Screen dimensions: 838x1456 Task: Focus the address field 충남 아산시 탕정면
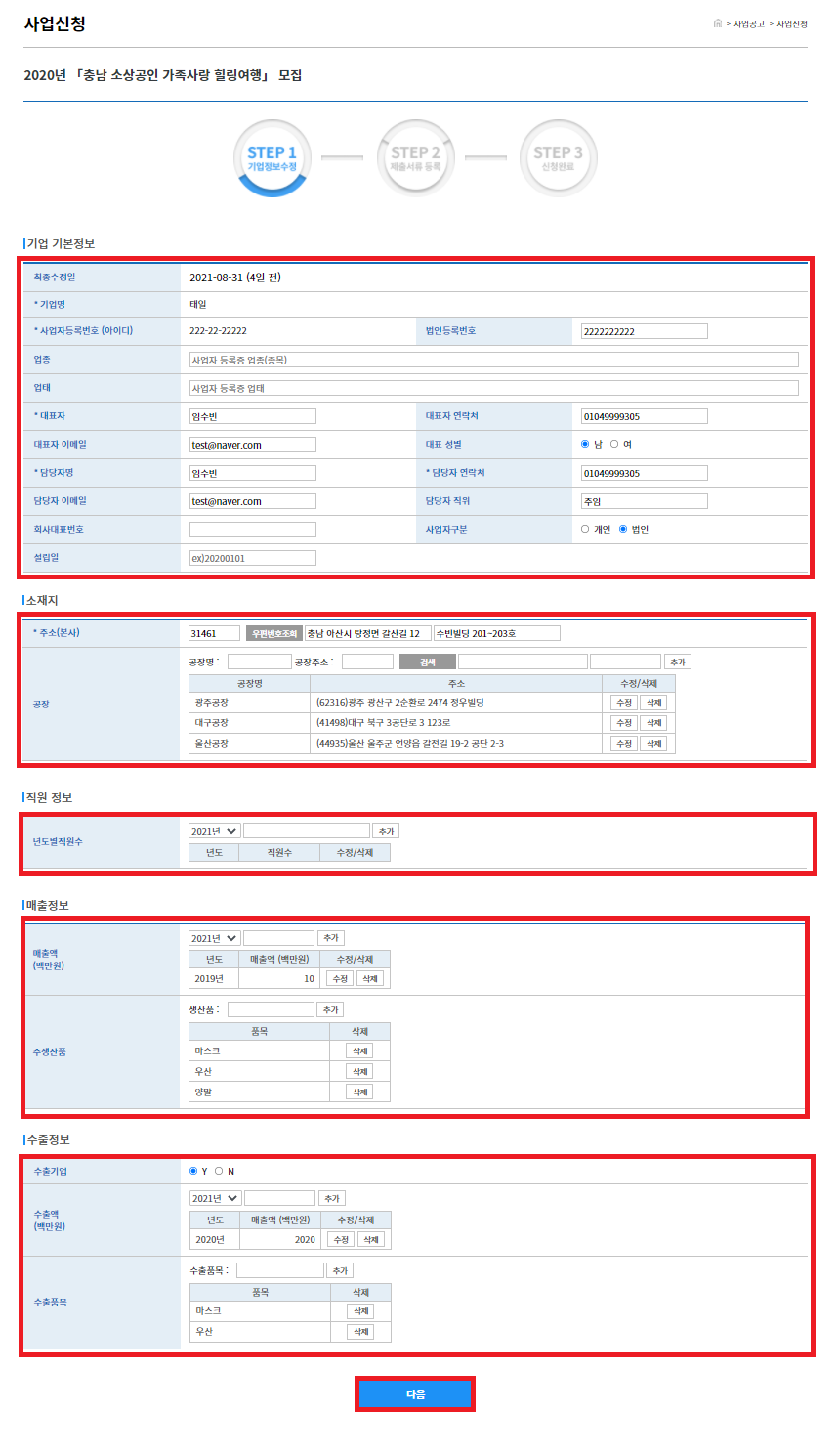tap(367, 633)
